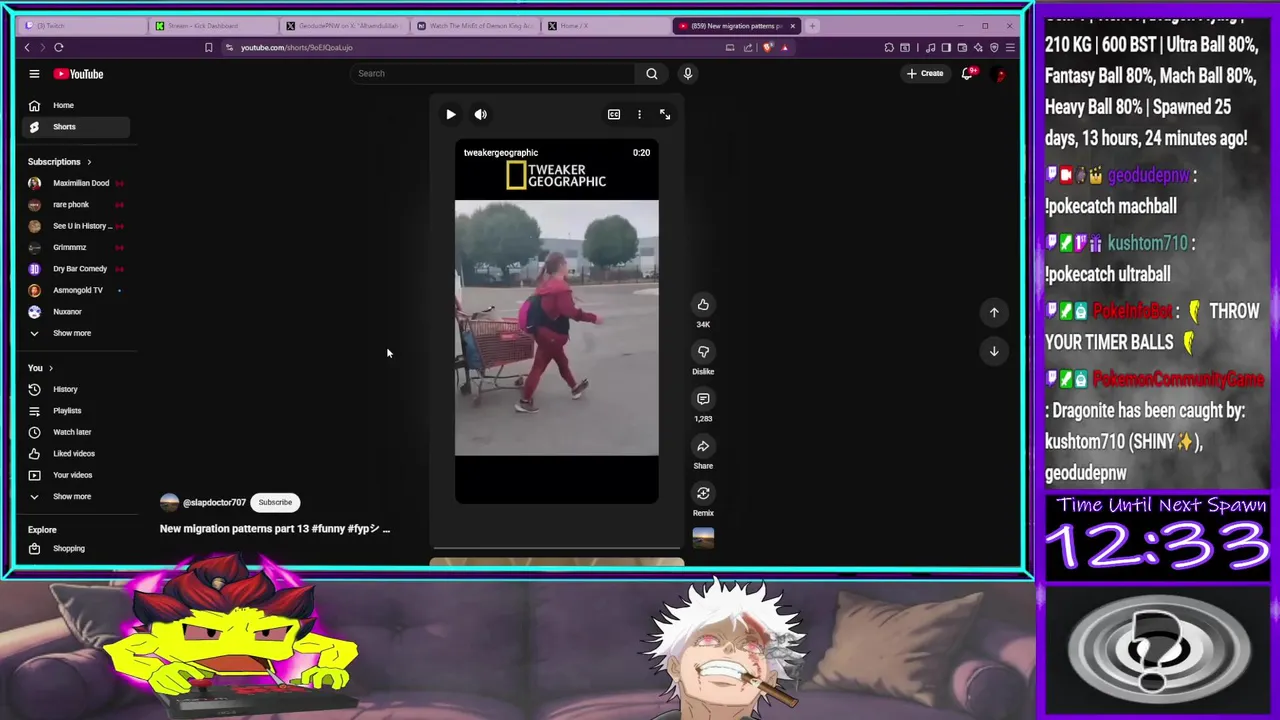Switch to GeodudePNW on X tab
This screenshot has height=720, width=1280.
coord(344,26)
